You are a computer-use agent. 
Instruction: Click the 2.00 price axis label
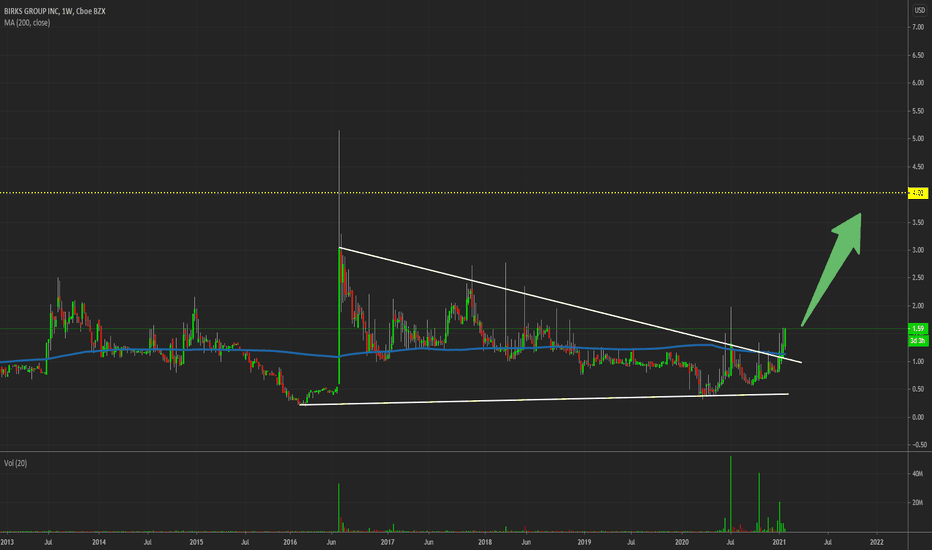(x=918, y=306)
